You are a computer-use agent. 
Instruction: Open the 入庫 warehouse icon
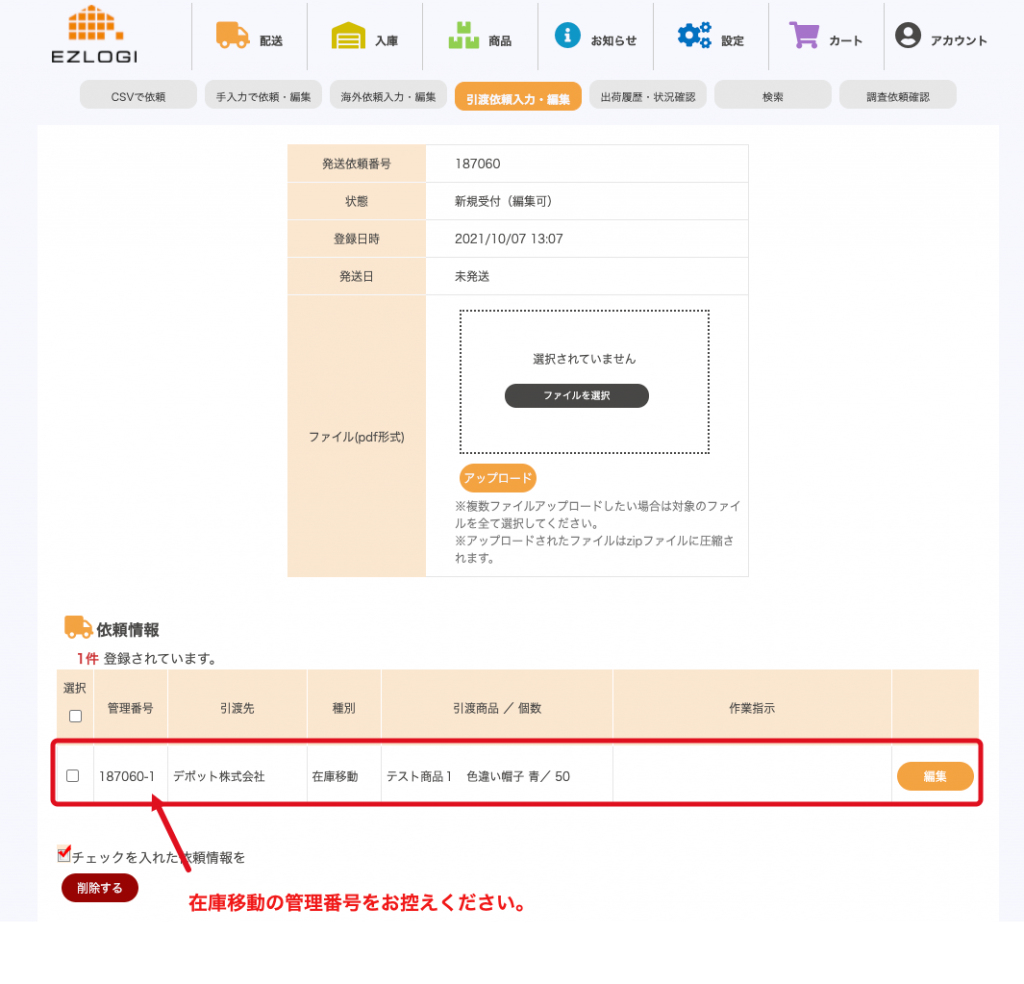tap(348, 36)
